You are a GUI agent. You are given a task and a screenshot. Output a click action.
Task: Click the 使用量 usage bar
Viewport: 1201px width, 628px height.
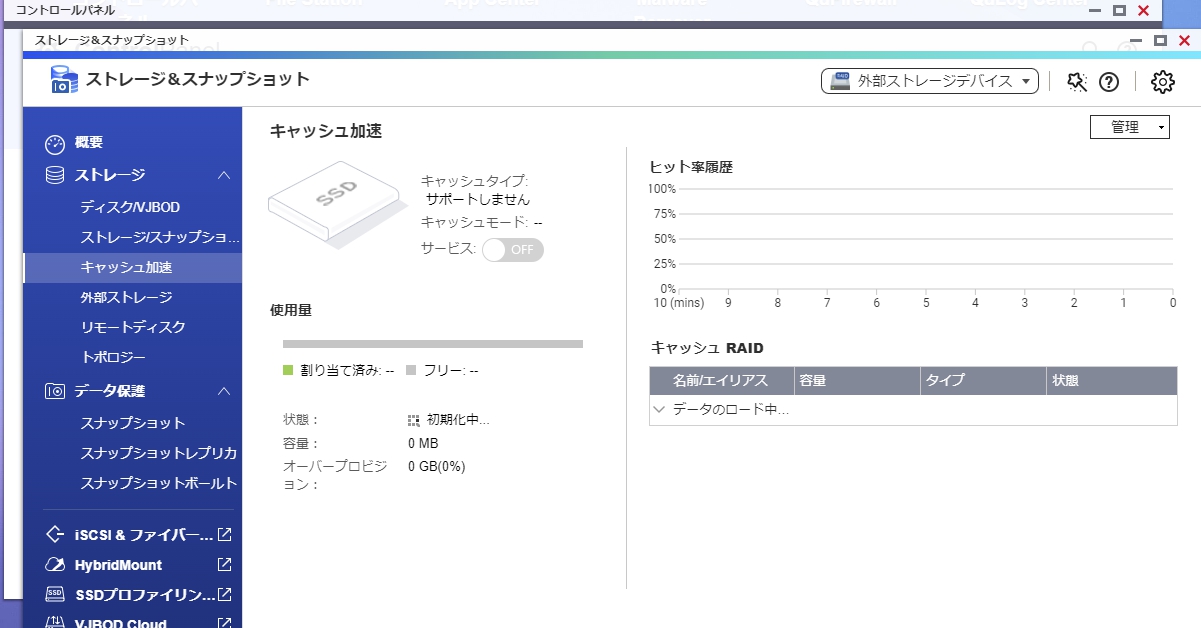click(x=432, y=344)
